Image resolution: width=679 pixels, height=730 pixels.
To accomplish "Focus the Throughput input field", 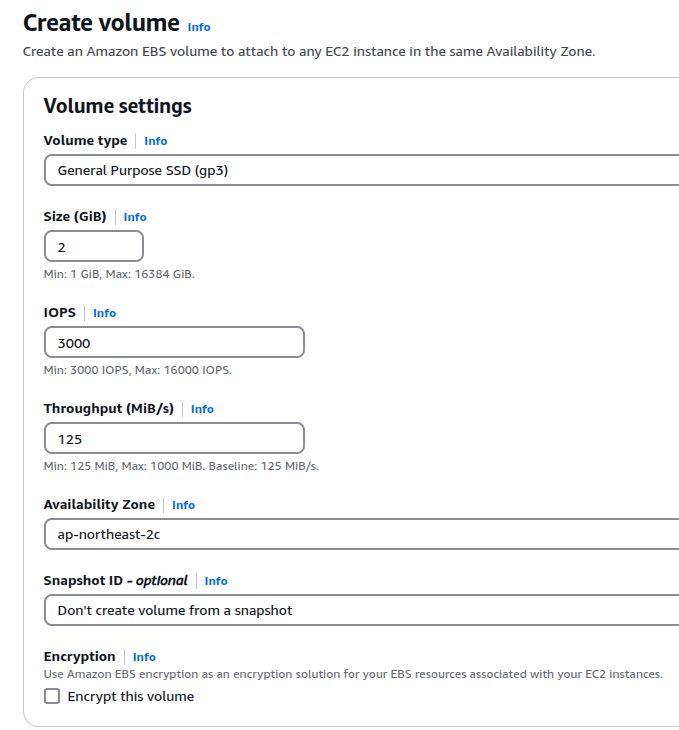I will tap(174, 438).
